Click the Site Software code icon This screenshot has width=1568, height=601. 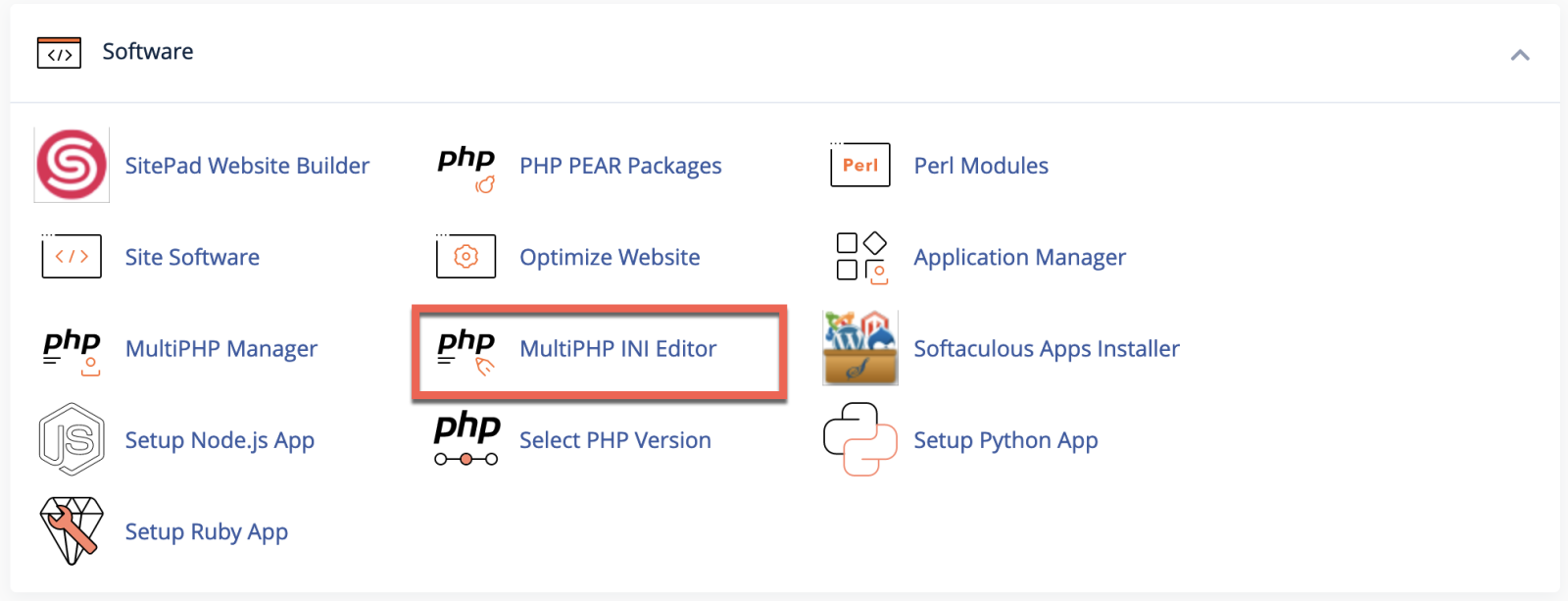click(x=72, y=257)
